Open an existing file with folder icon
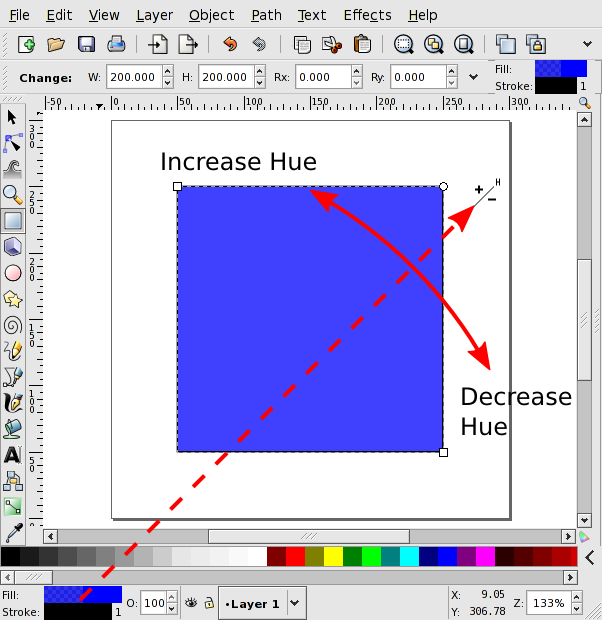Screen dimensions: 602x620 (56, 44)
